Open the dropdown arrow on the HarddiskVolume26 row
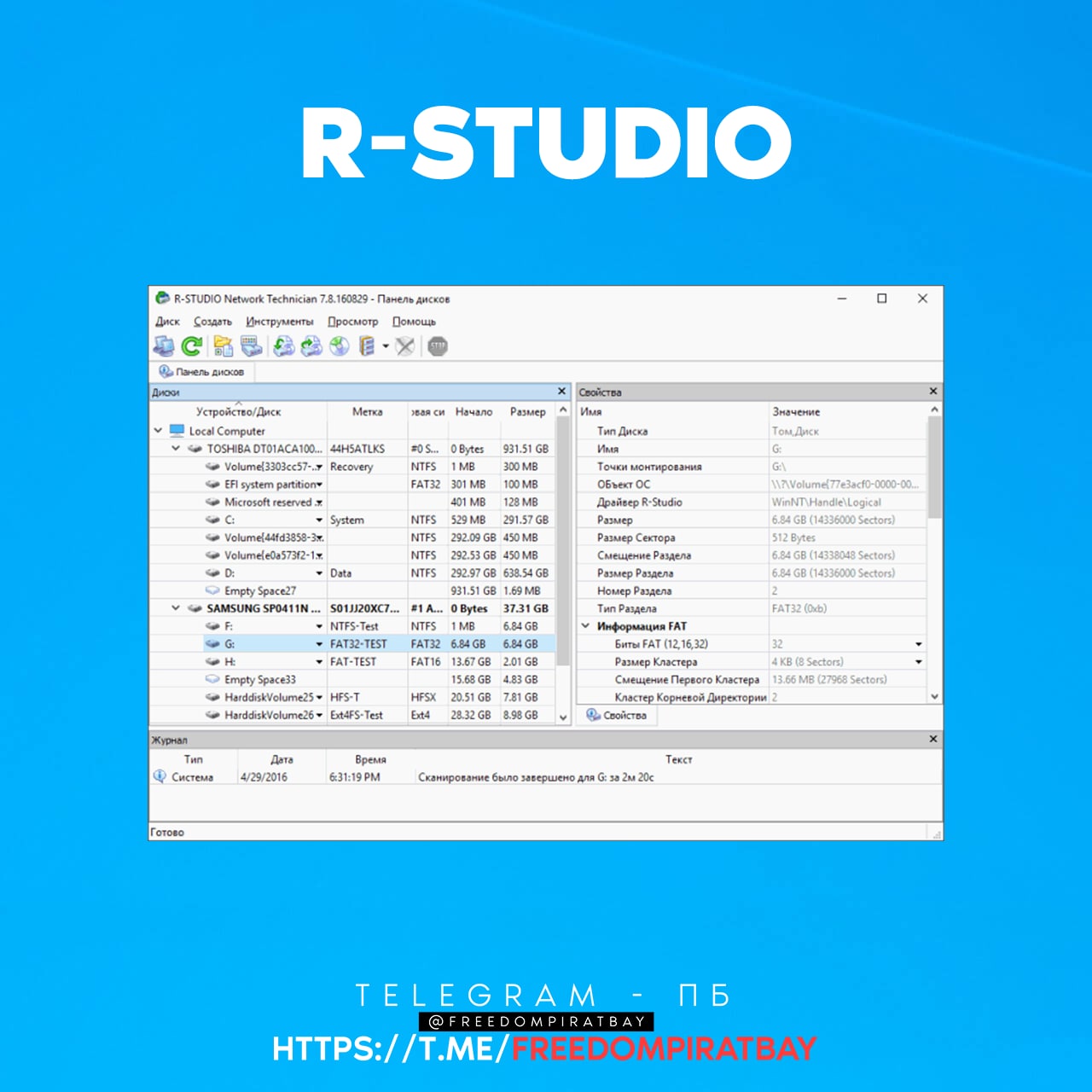Screen dimensions: 1092x1092 click(319, 715)
